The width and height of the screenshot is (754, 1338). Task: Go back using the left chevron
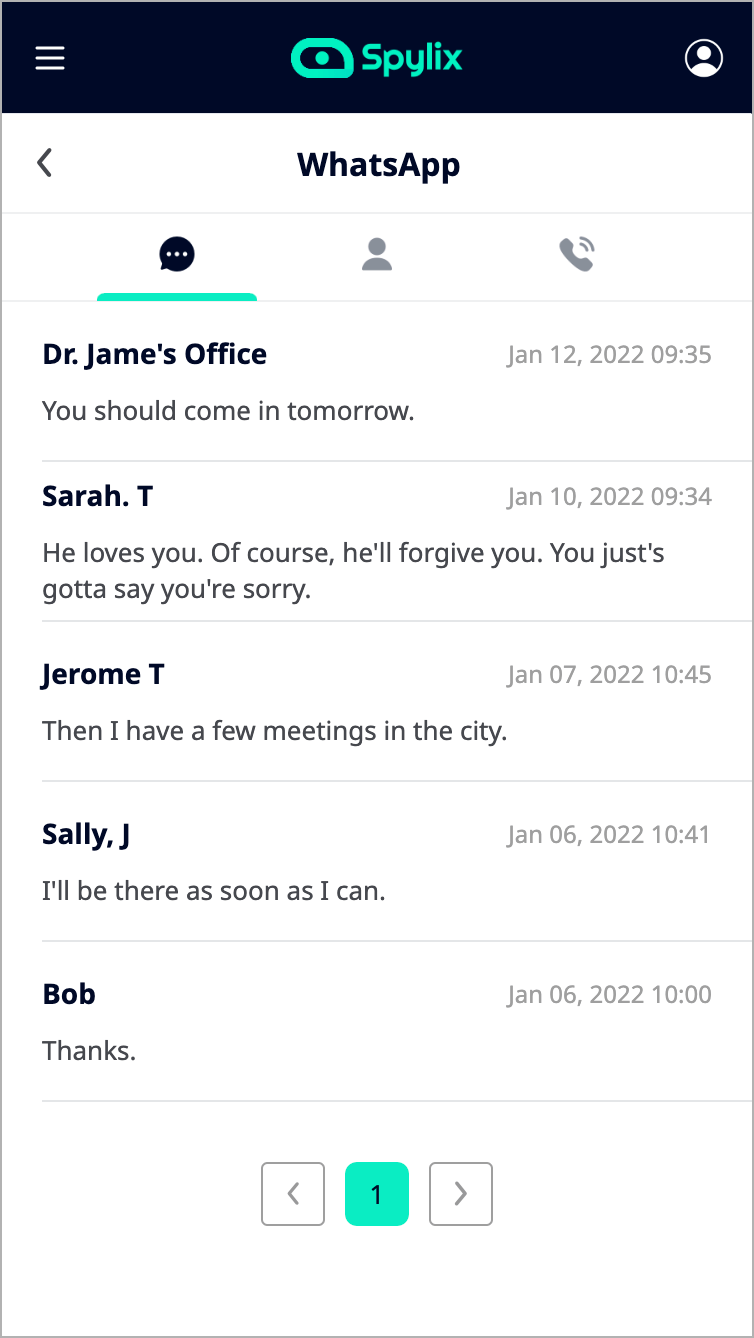tap(44, 163)
